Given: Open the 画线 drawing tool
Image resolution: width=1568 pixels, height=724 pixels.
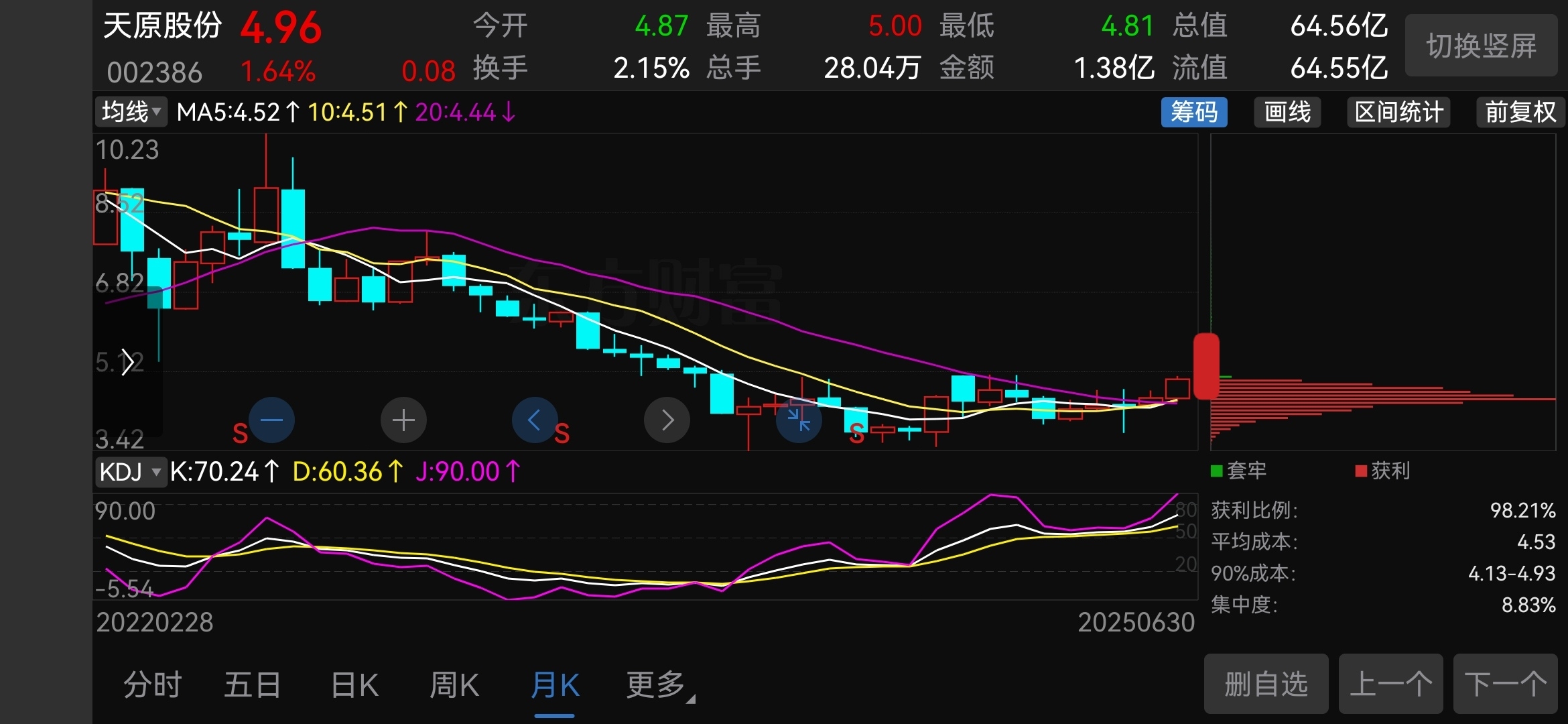Looking at the screenshot, I should [1287, 112].
